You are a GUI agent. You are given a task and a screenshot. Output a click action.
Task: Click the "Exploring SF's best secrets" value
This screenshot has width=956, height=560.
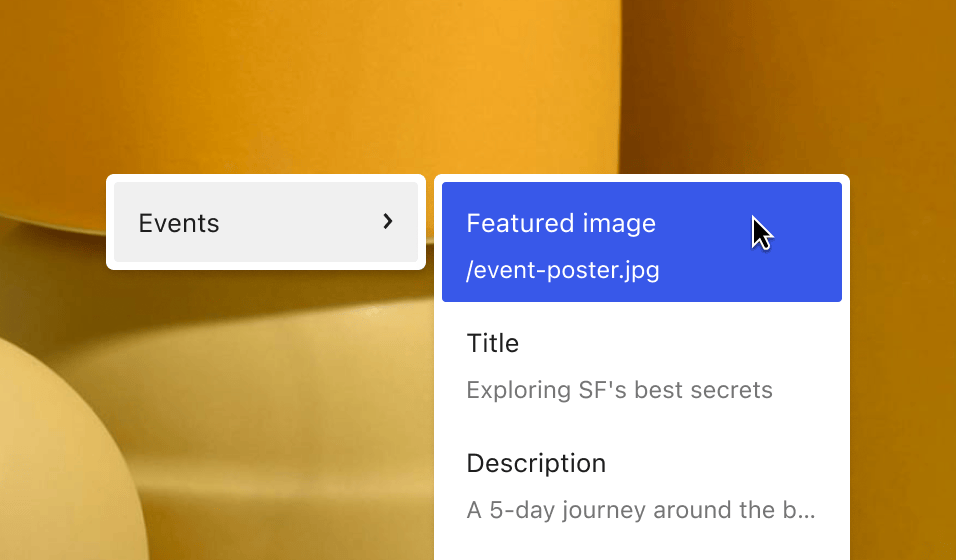(619, 390)
